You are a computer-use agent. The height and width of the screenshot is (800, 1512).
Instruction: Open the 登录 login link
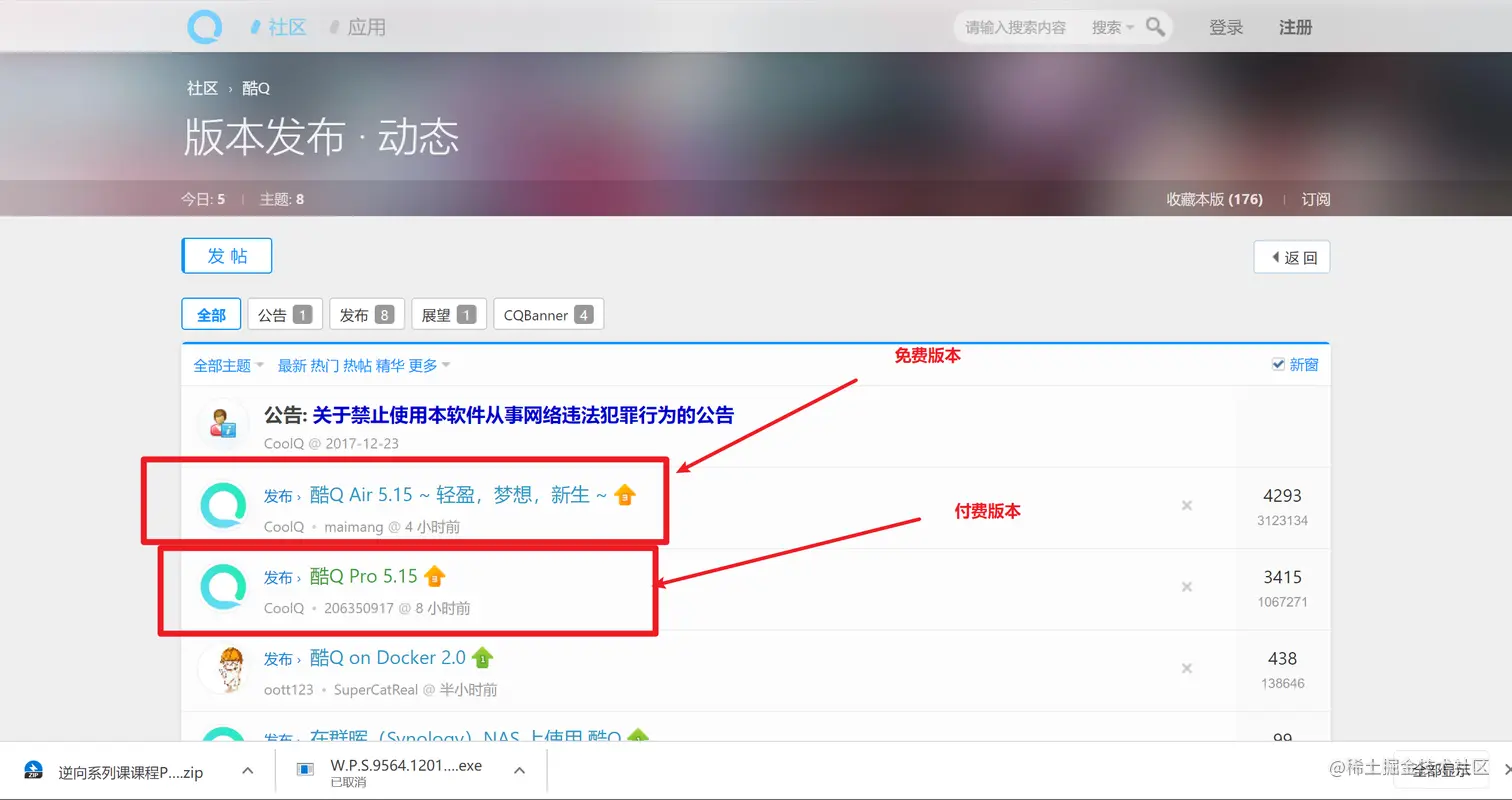pyautogui.click(x=1226, y=27)
